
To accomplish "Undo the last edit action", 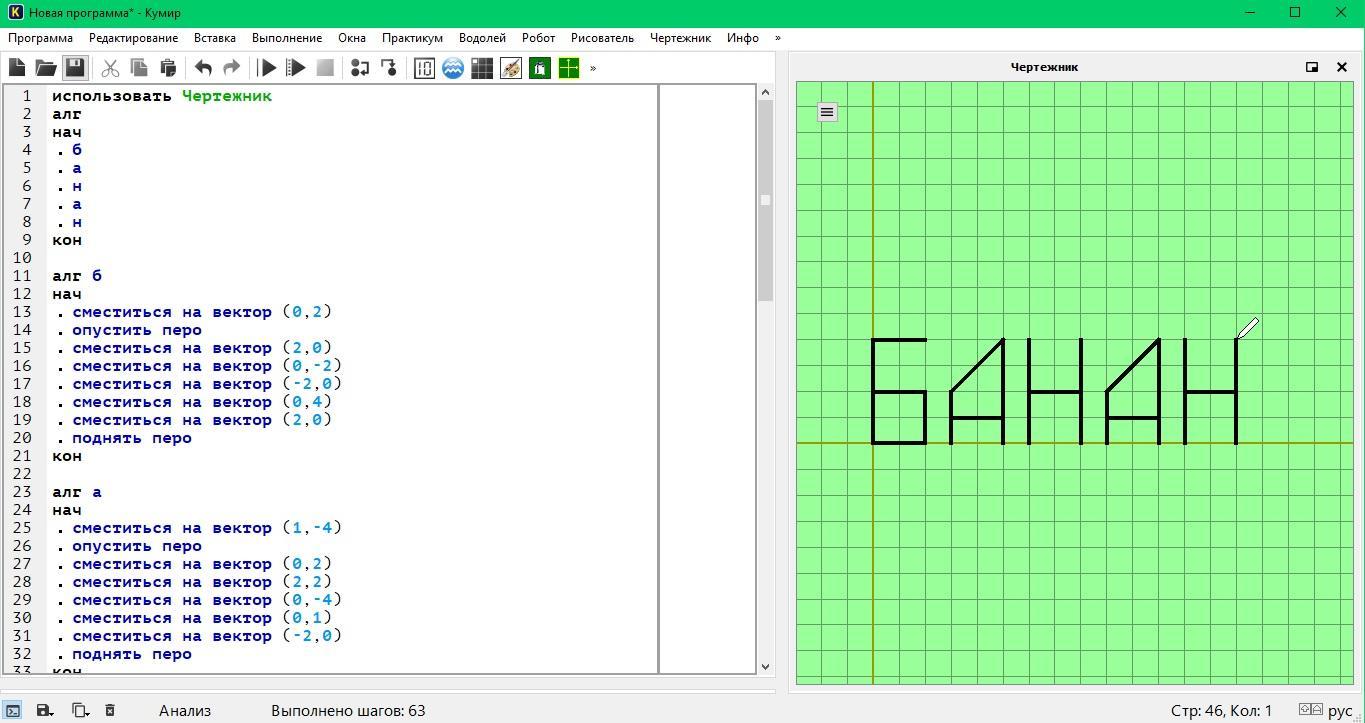I will tap(203, 68).
